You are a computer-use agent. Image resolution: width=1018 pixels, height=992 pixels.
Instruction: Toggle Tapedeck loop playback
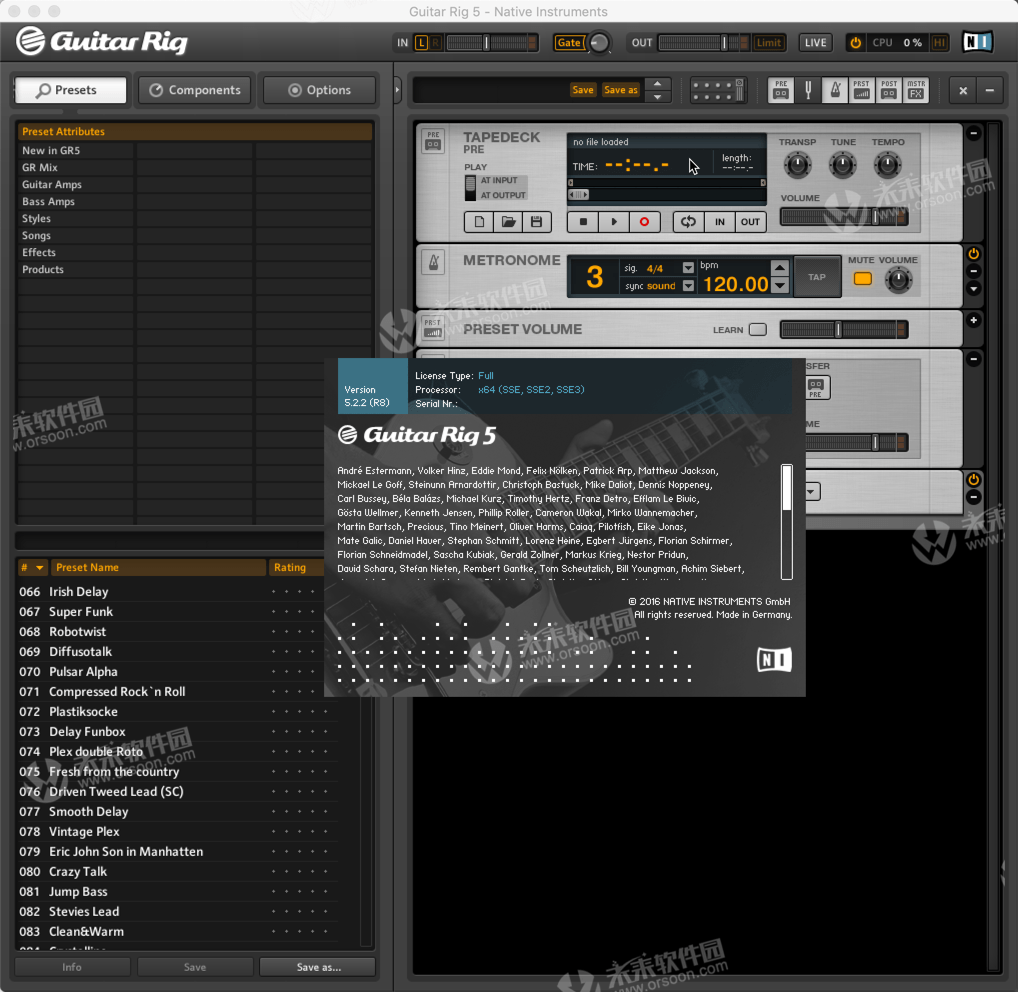click(689, 222)
